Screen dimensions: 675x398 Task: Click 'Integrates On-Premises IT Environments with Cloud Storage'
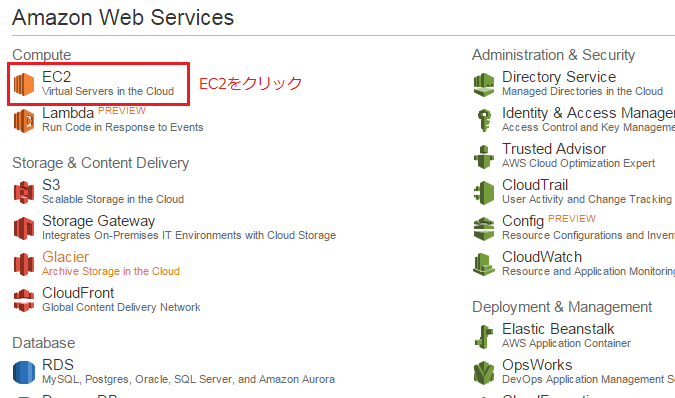[x=189, y=235]
